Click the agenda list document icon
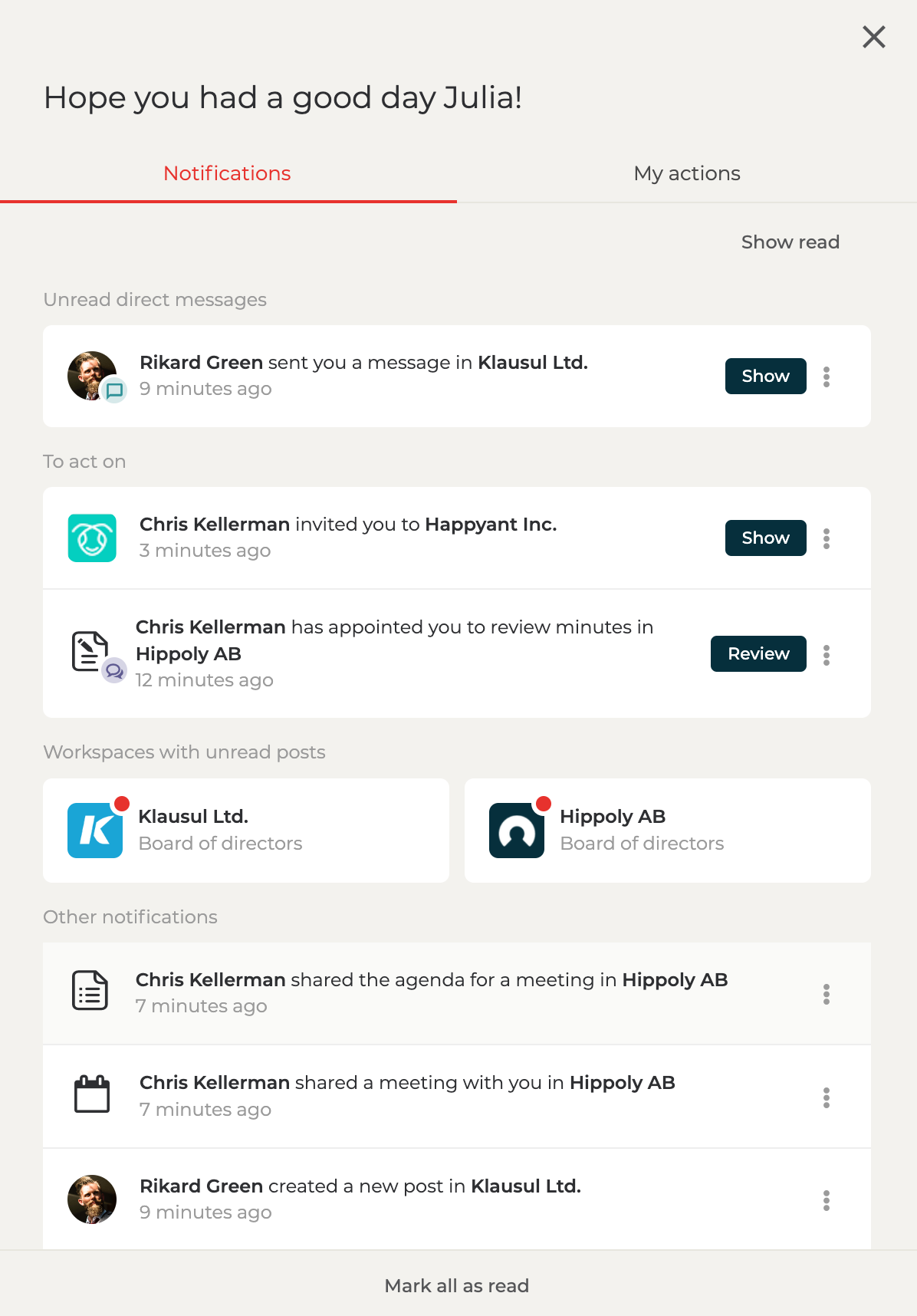This screenshot has width=917, height=1316. tap(90, 990)
